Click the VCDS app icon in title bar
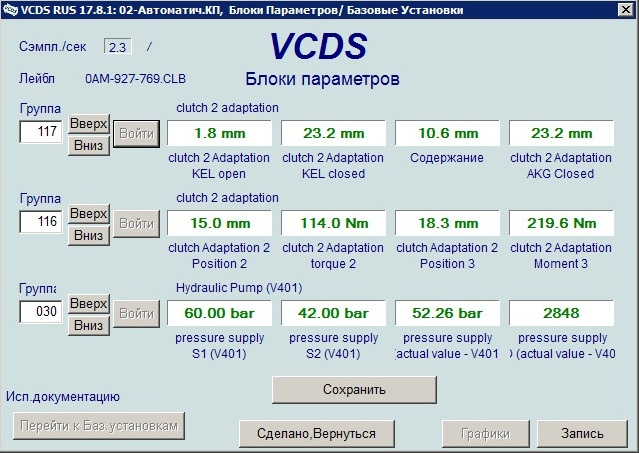 (x=10, y=9)
